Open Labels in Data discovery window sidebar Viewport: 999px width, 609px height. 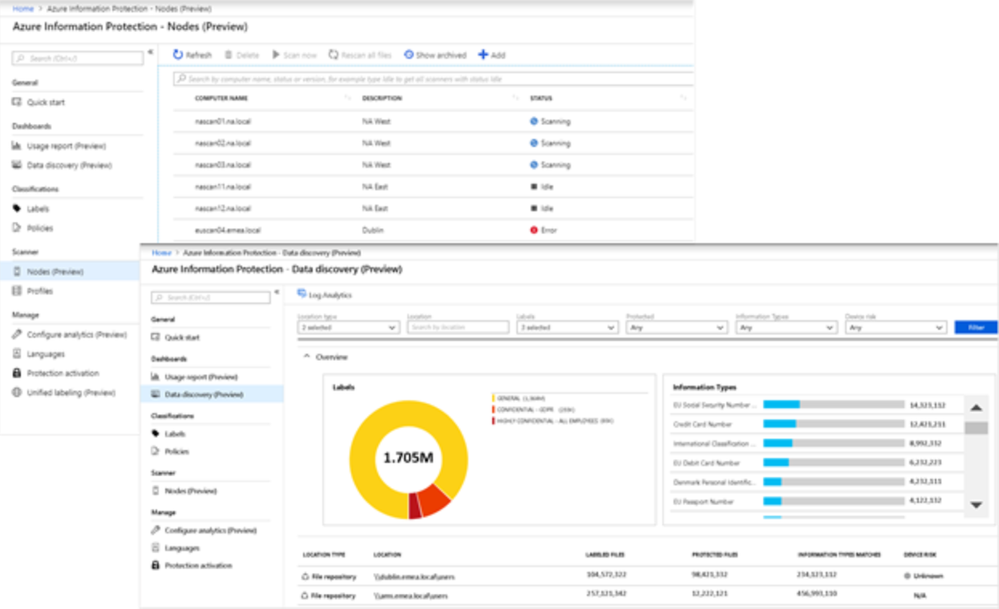175,434
